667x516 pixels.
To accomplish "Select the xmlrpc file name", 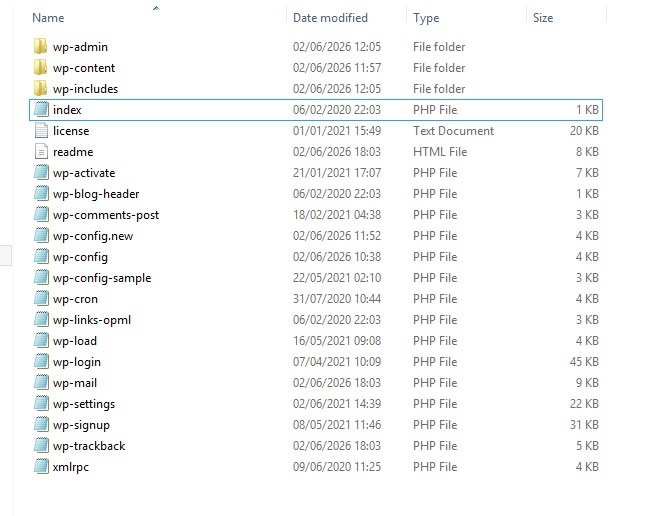I will [71, 467].
